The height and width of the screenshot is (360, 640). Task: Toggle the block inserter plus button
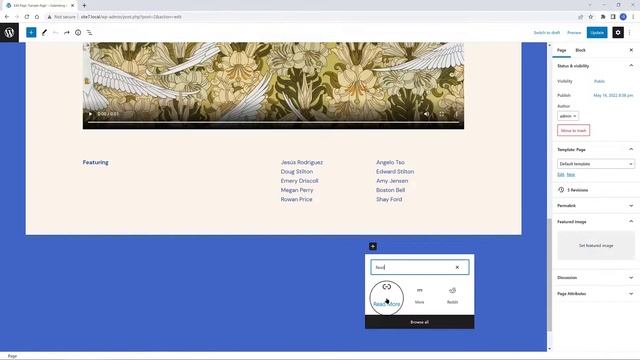coord(31,32)
